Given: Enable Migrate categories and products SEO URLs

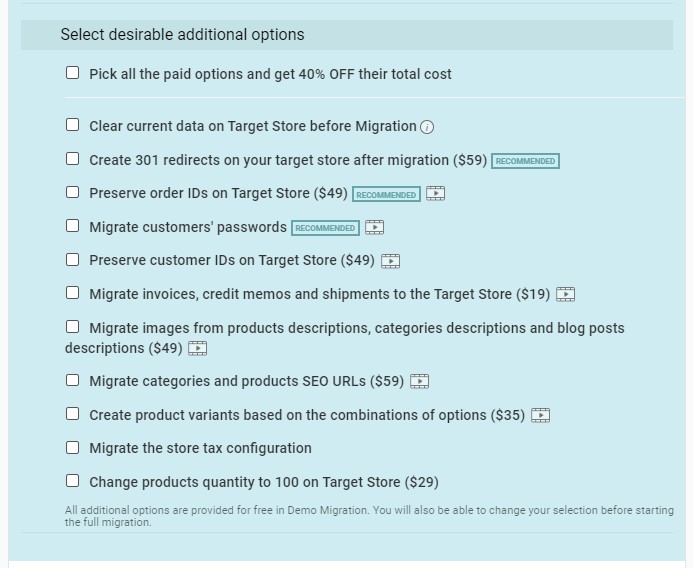Looking at the screenshot, I should (72, 380).
